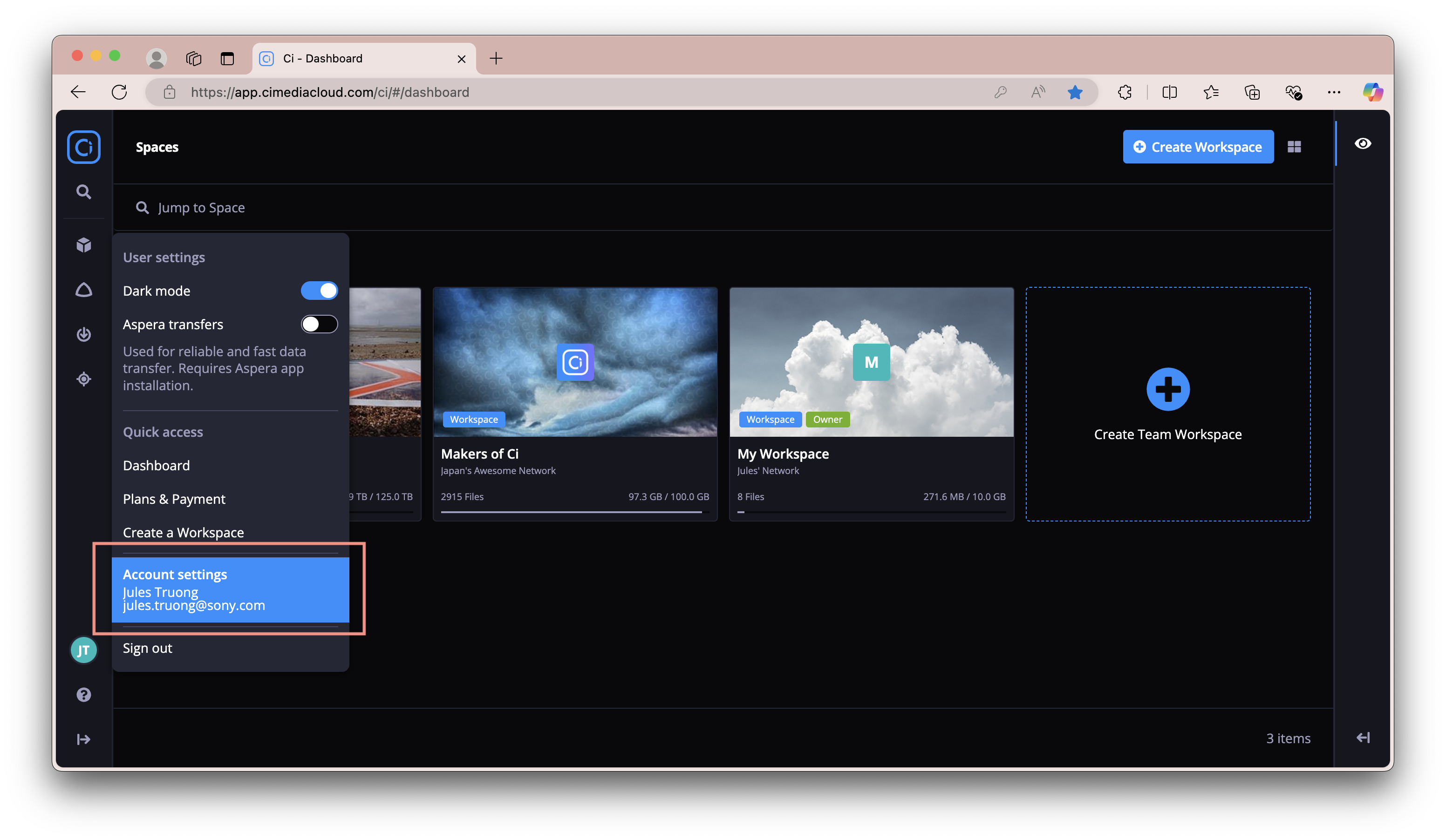Click the Create Team Workspace label
1446x840 pixels.
1168,434
